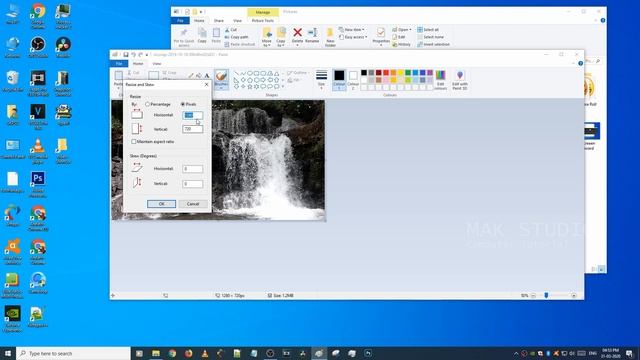
Task: Pick the yellow colour swatch in palette
Action: (400, 73)
